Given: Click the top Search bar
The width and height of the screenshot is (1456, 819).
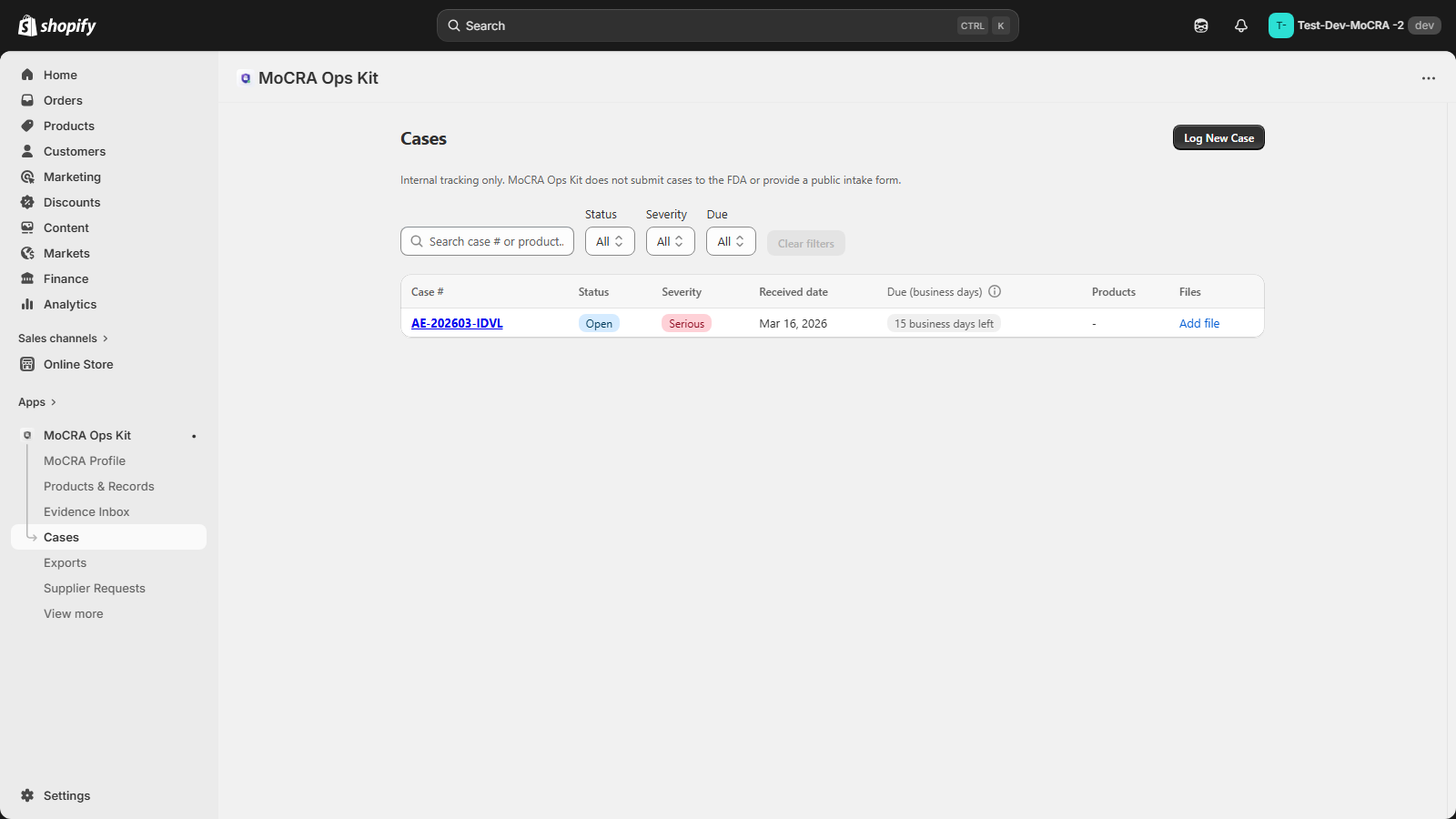Looking at the screenshot, I should click(728, 25).
